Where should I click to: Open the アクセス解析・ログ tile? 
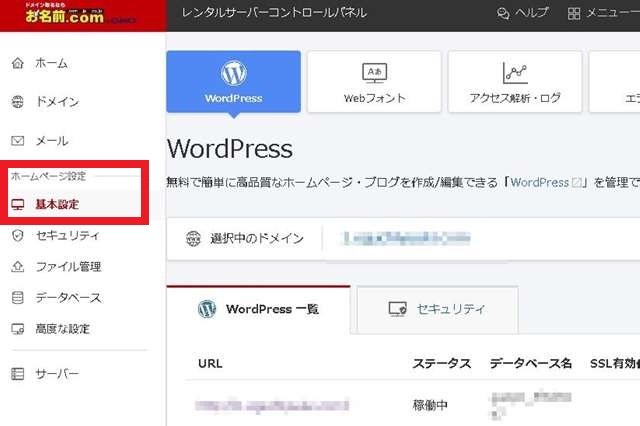point(515,81)
